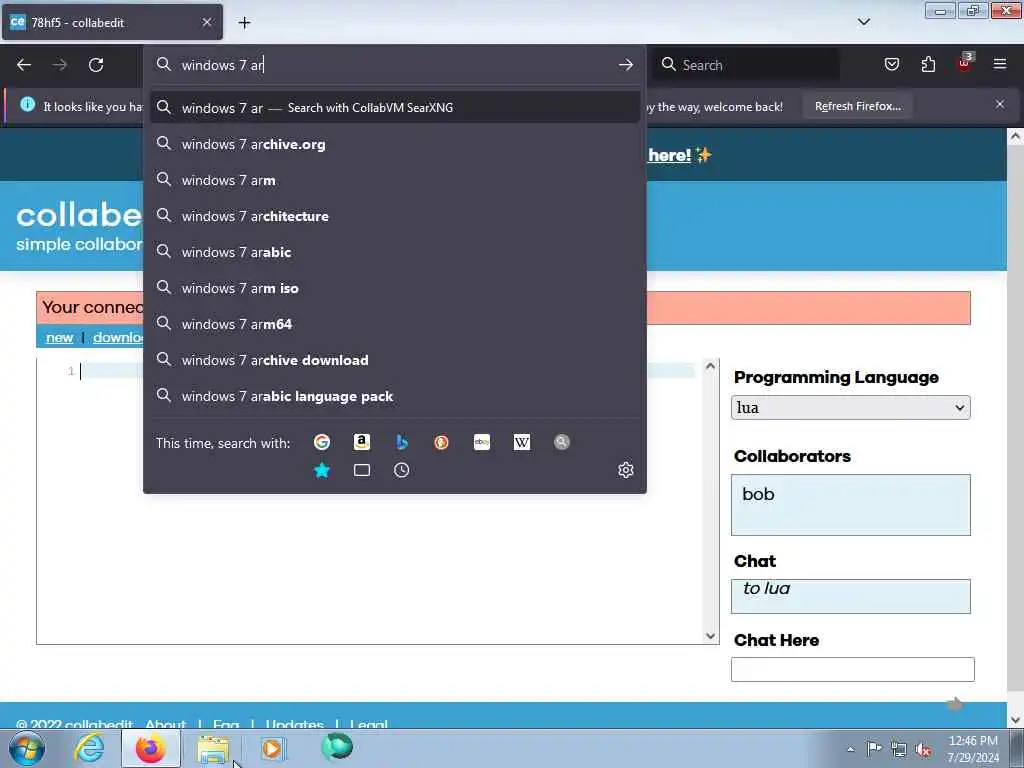1024x768 pixels.
Task: Search history using the clock icon
Action: pyautogui.click(x=402, y=470)
